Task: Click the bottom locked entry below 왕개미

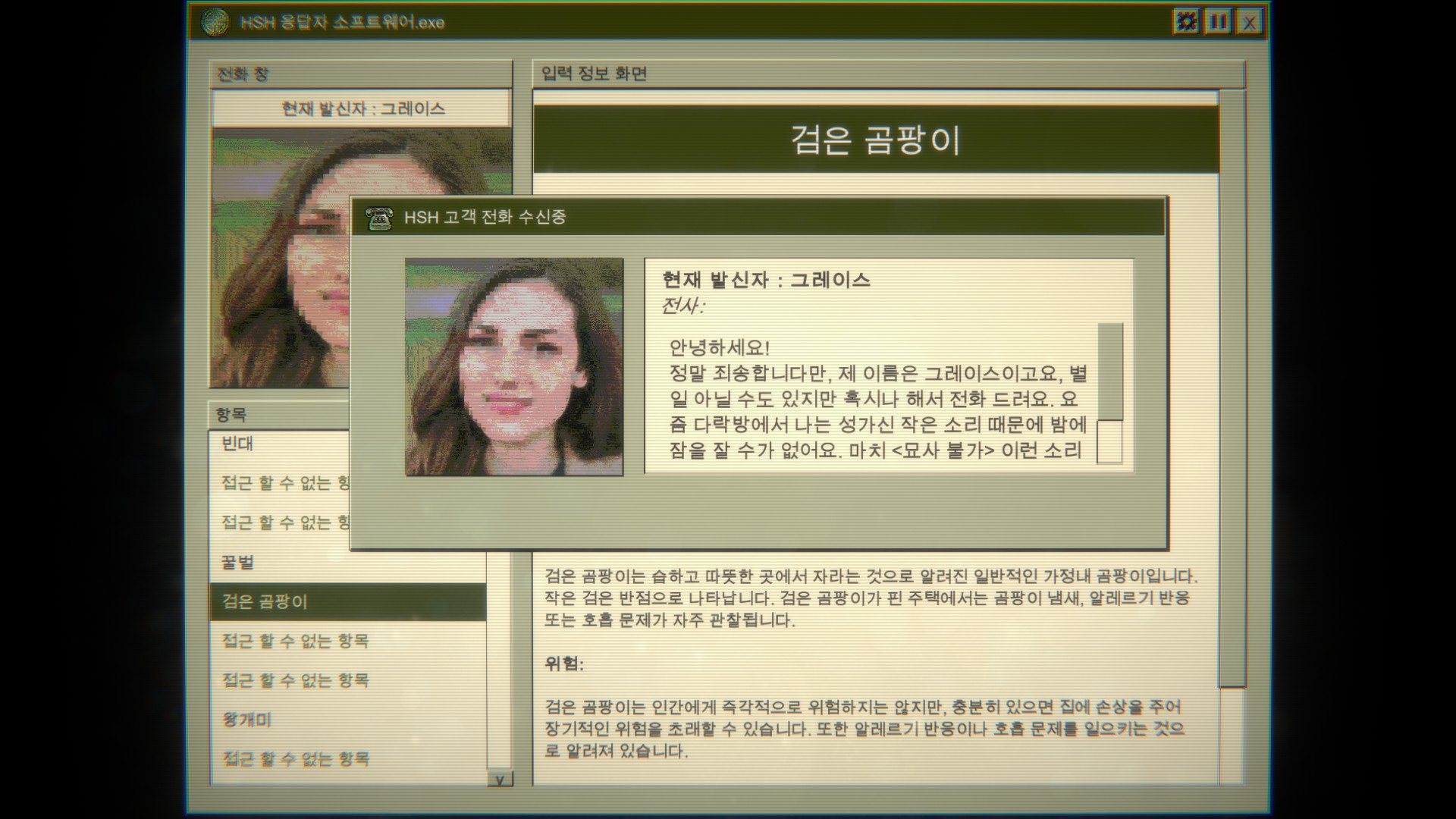Action: click(296, 758)
